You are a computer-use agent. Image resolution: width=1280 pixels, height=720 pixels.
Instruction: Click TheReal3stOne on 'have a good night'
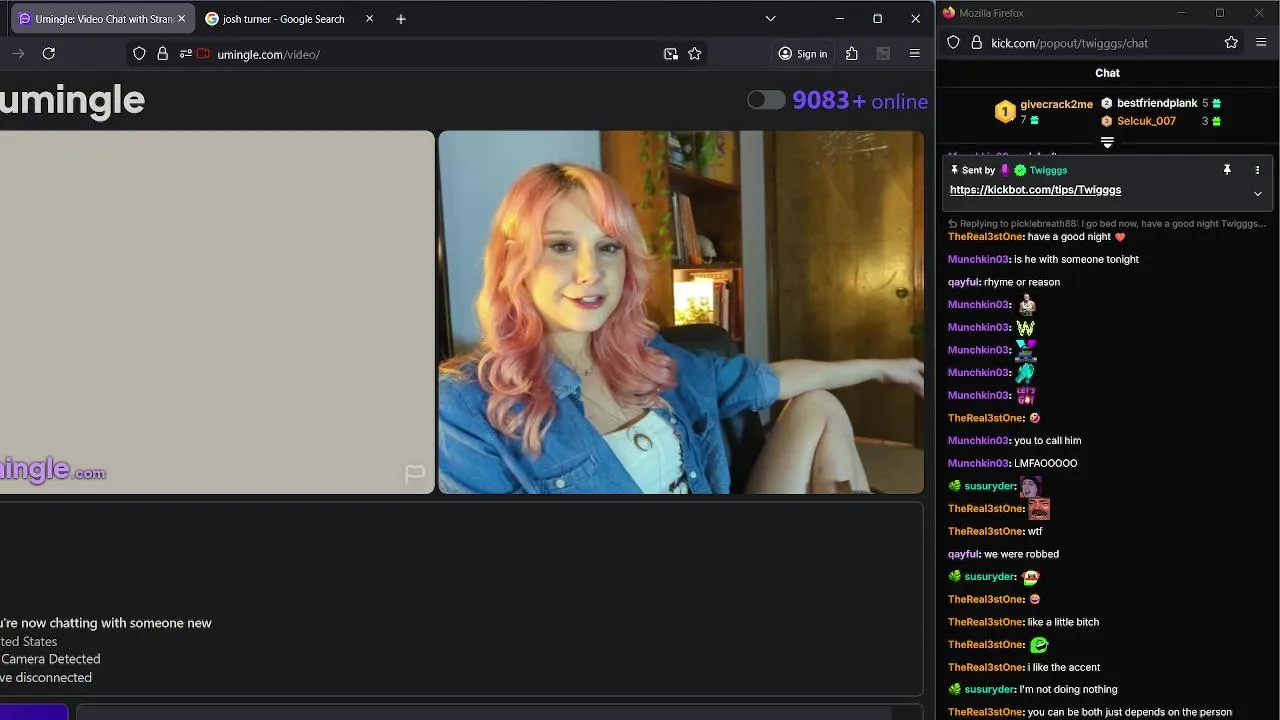coord(986,237)
